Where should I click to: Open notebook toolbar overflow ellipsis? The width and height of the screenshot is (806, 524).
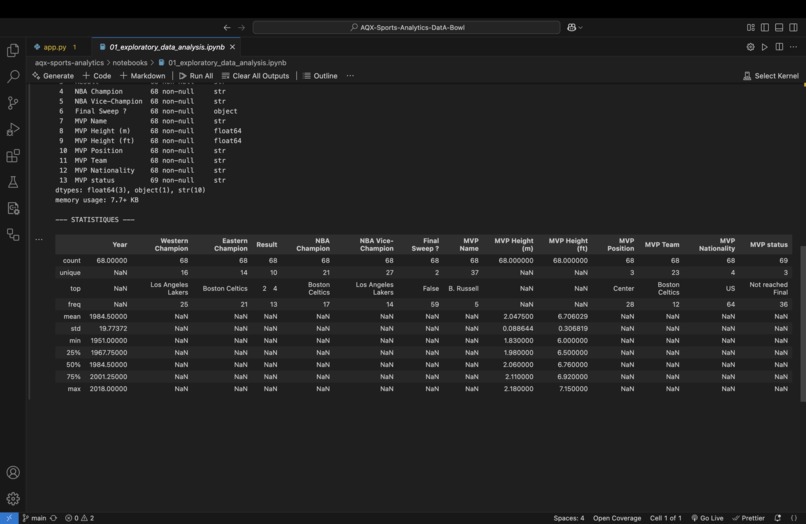[x=350, y=76]
